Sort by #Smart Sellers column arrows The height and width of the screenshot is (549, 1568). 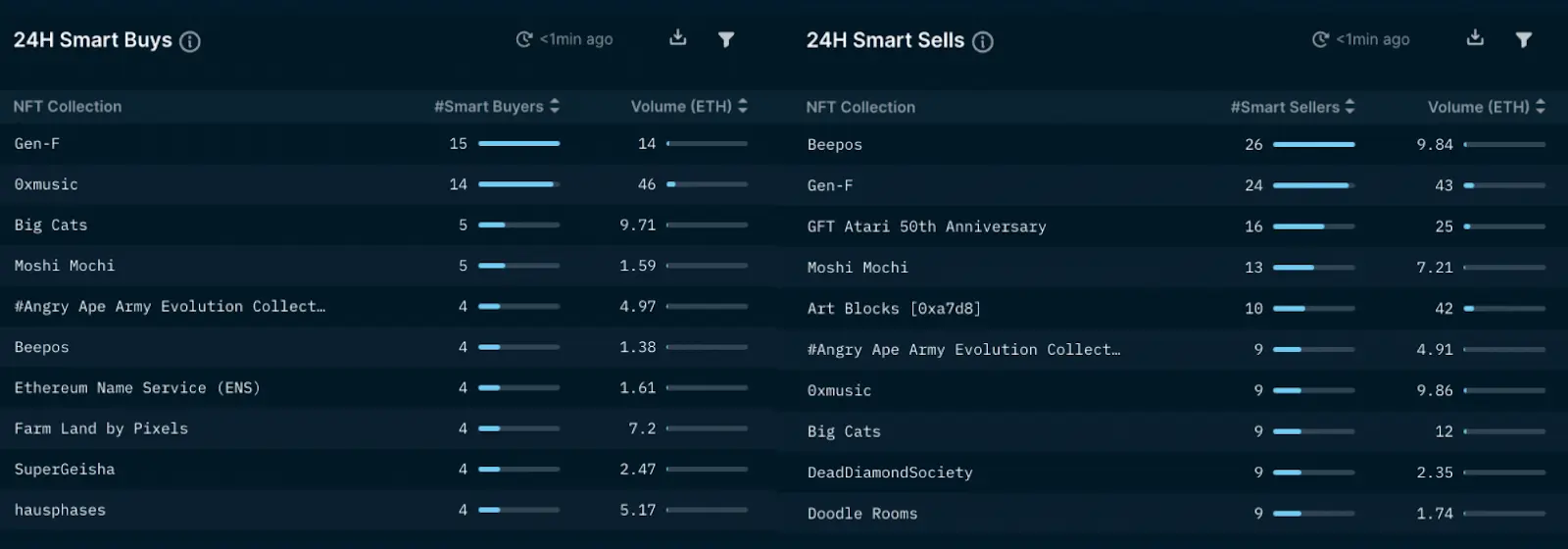click(1350, 107)
